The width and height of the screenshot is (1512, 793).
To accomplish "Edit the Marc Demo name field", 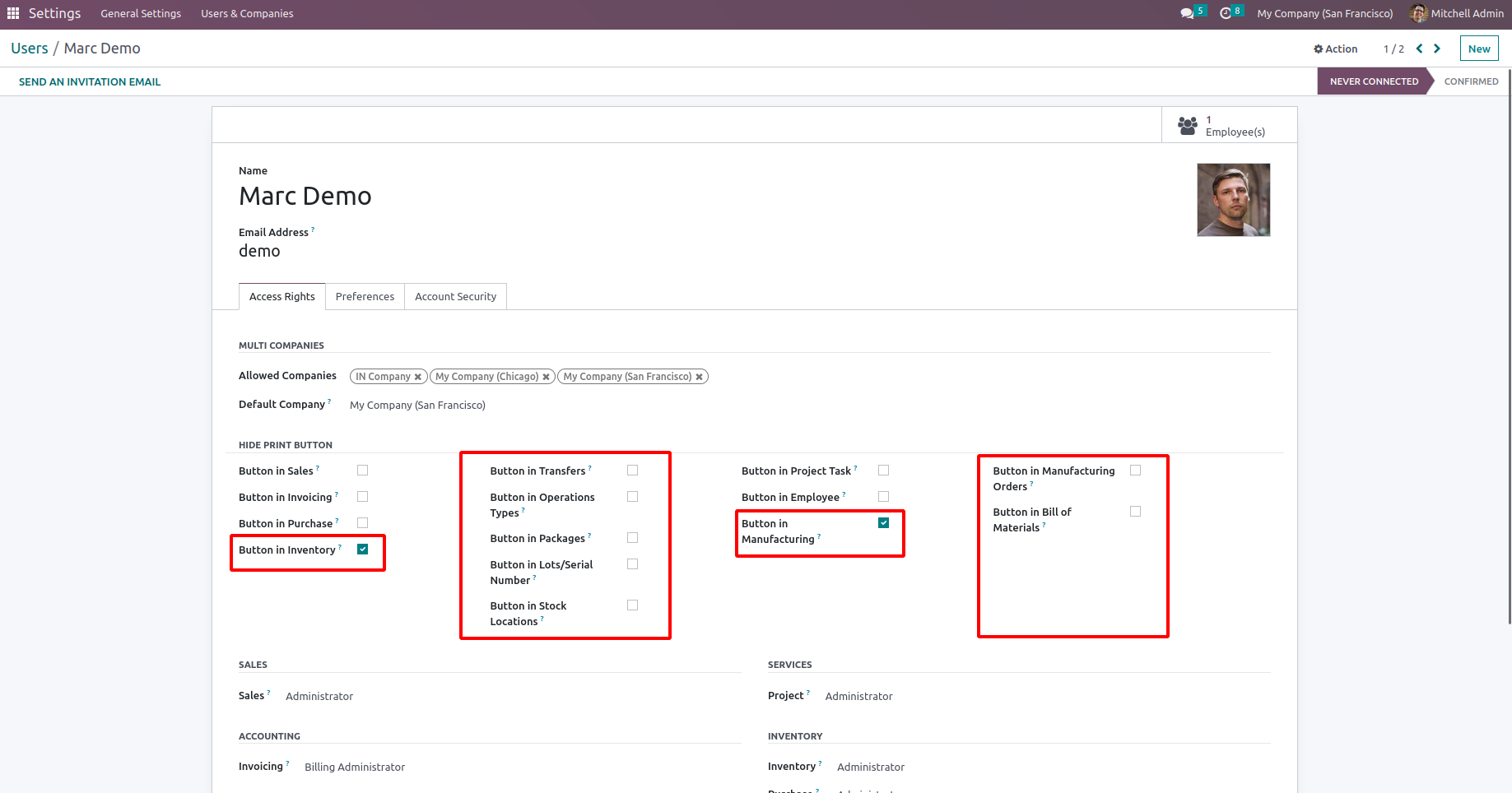I will pos(305,196).
